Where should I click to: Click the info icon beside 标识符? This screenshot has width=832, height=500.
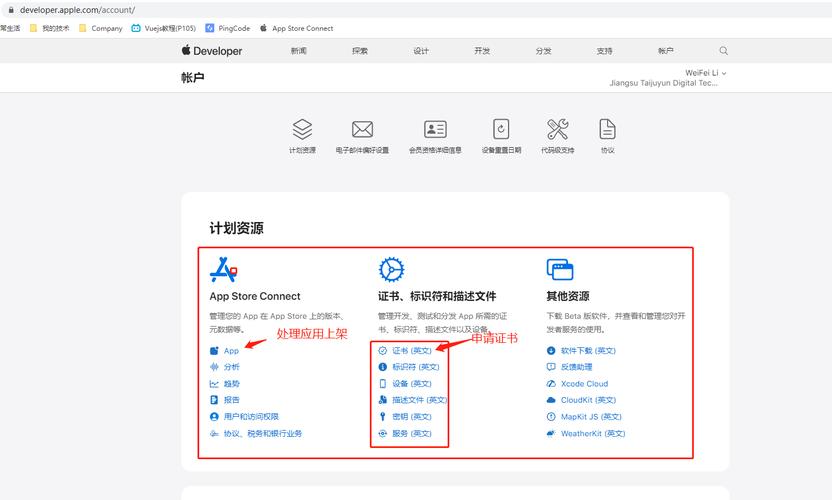click(x=382, y=367)
